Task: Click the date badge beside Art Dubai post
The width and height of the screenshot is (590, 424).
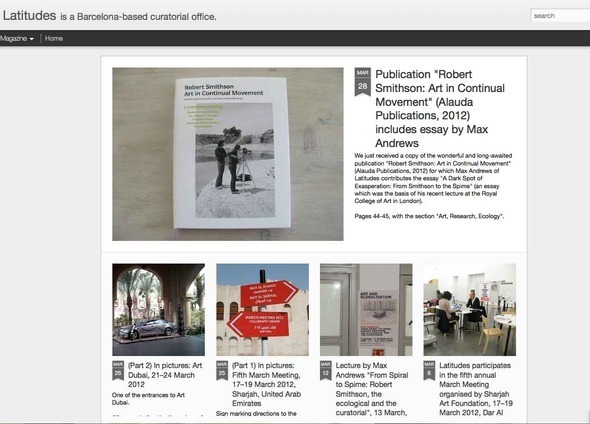Action: click(x=118, y=370)
